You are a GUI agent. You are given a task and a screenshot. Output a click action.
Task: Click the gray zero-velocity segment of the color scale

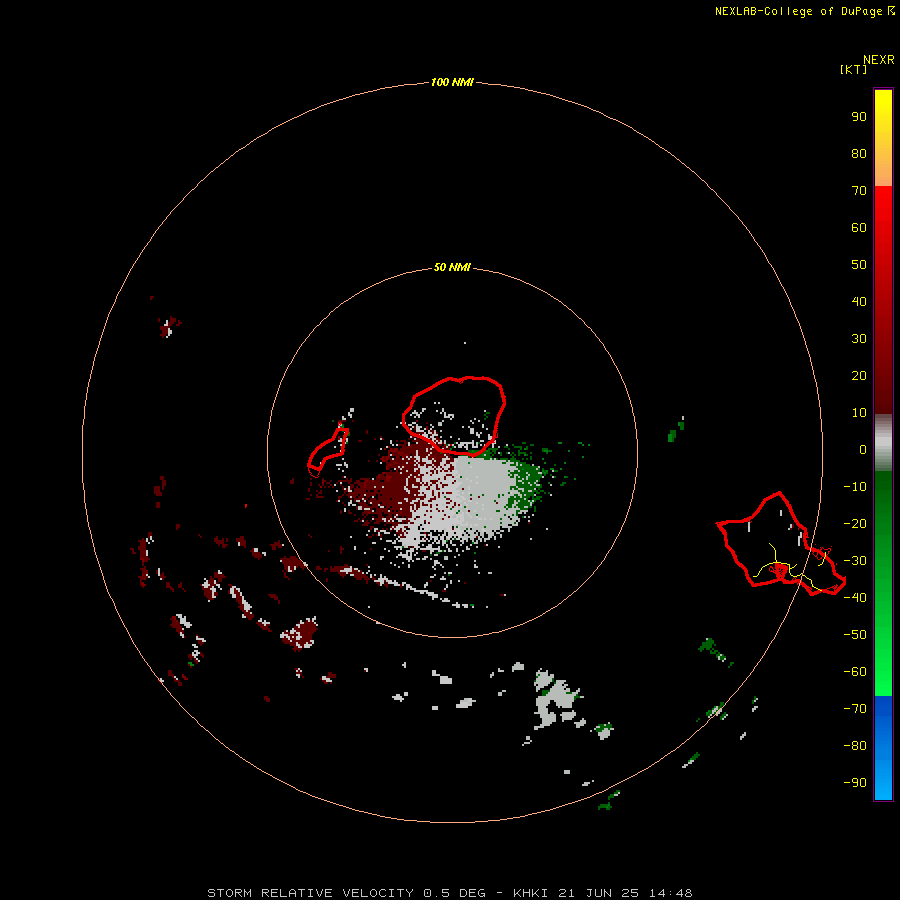coord(883,443)
